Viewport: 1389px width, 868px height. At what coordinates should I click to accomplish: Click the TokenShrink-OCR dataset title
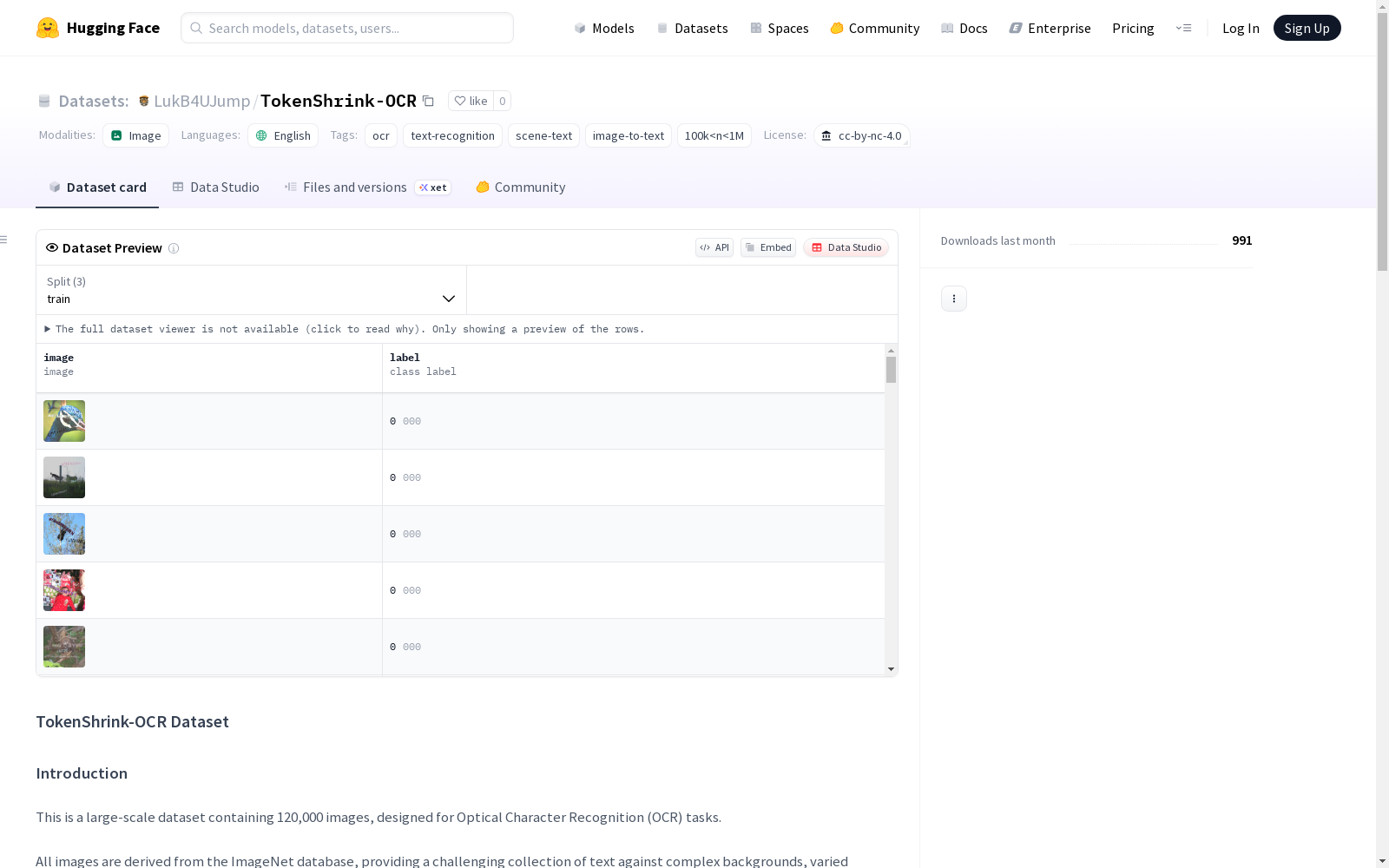[339, 101]
